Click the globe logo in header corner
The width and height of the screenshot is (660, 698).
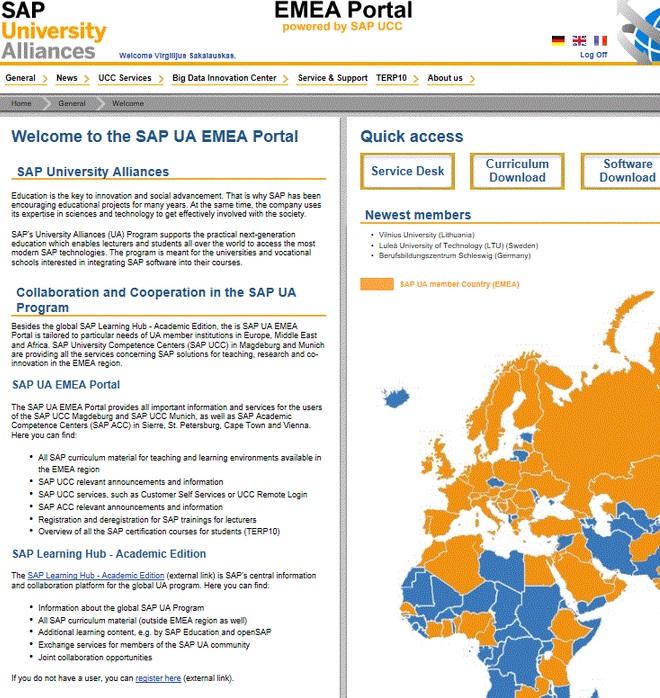click(x=640, y=30)
